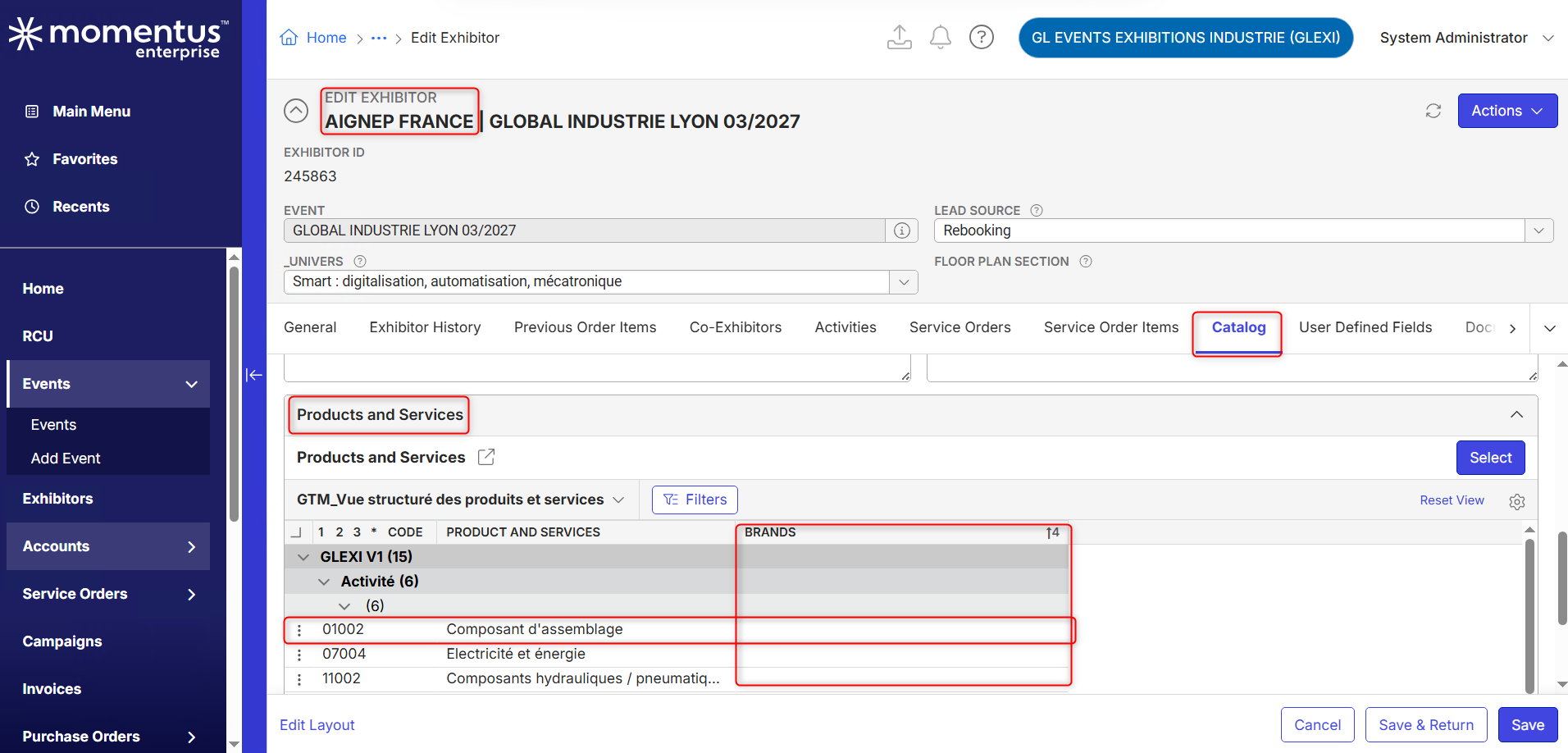Open notifications bell

pos(941,37)
